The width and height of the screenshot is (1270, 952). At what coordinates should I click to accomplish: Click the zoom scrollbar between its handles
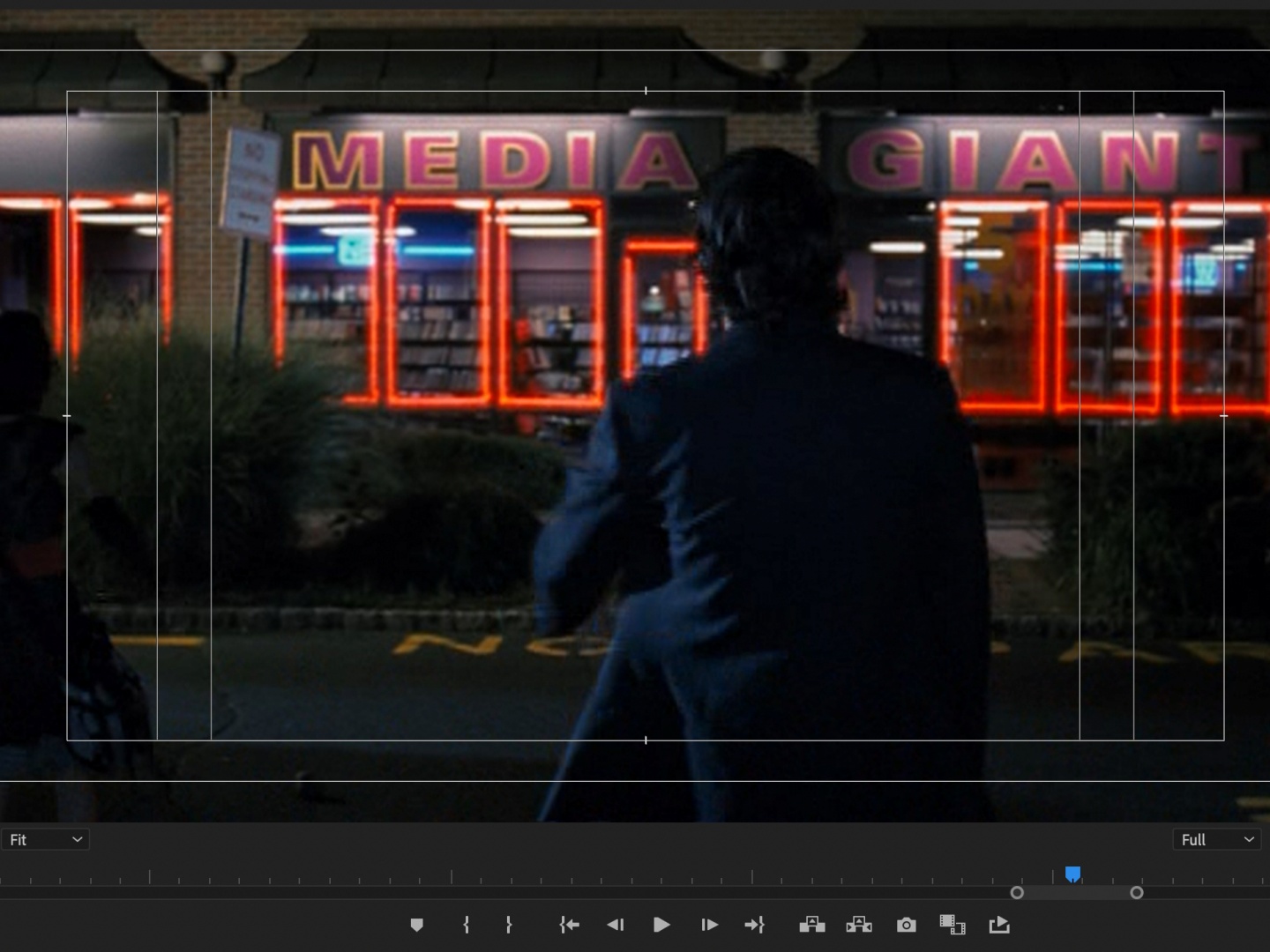[1077, 893]
